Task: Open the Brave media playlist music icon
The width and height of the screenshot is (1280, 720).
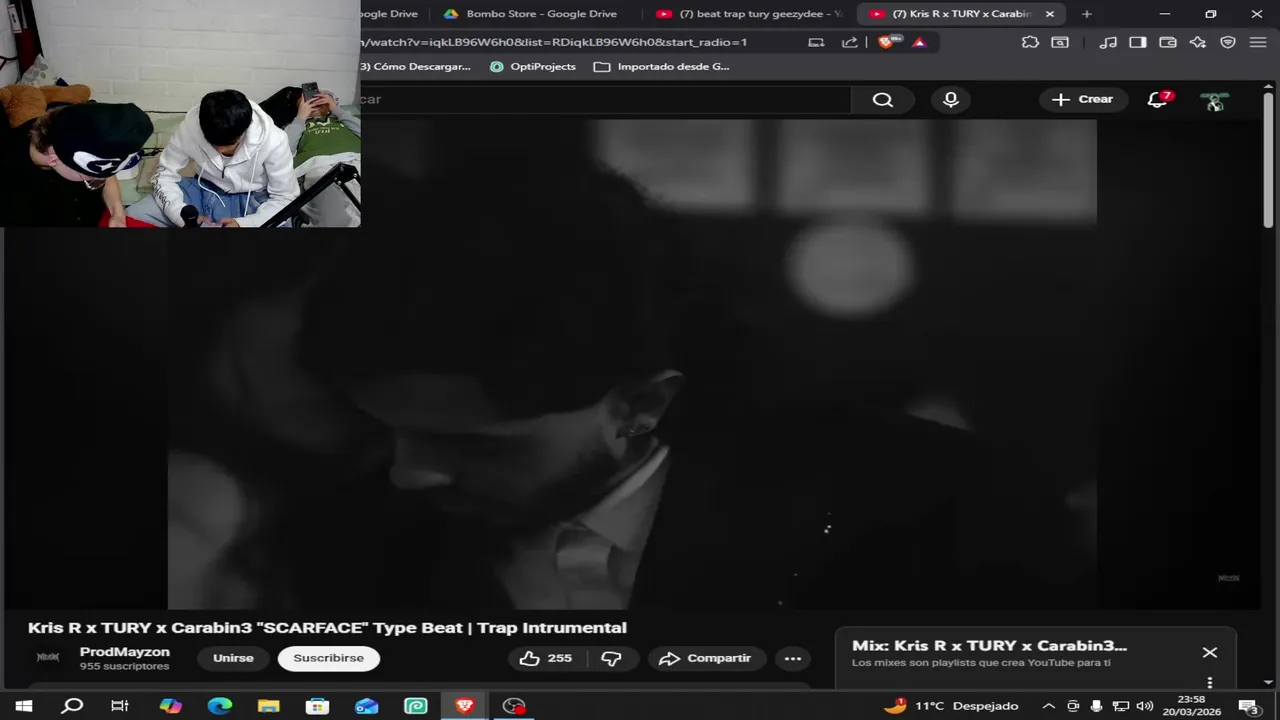Action: tap(1107, 42)
